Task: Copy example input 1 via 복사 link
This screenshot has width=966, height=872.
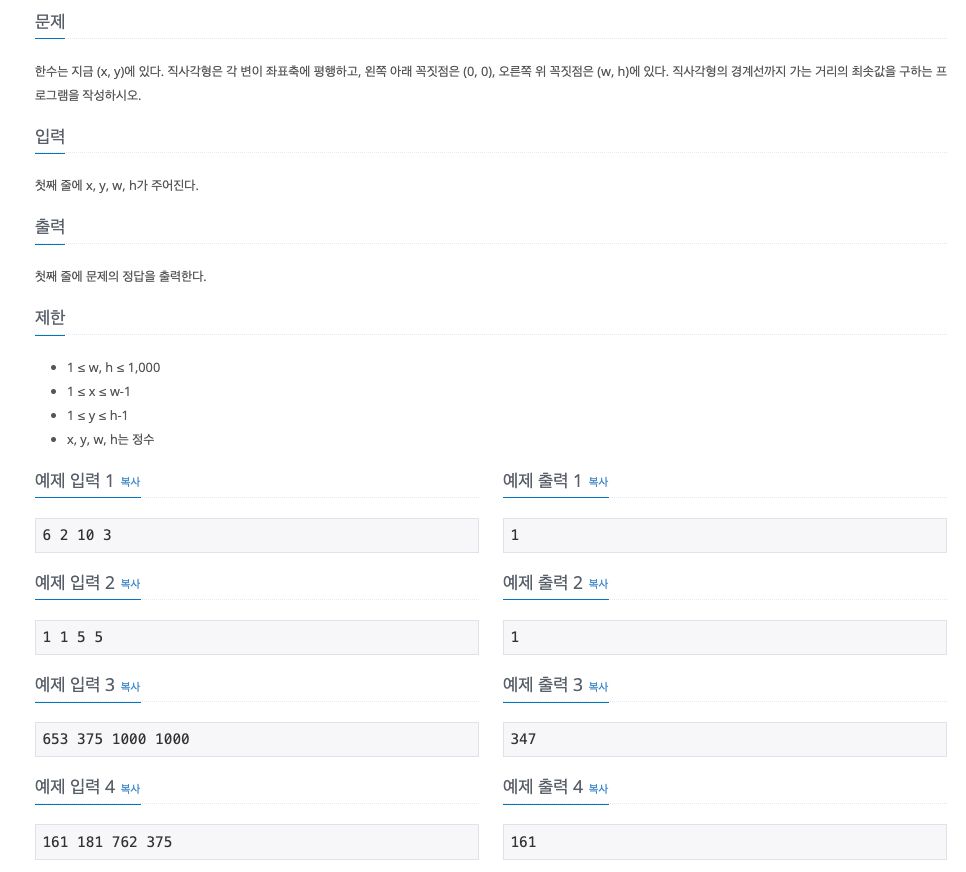Action: [130, 482]
